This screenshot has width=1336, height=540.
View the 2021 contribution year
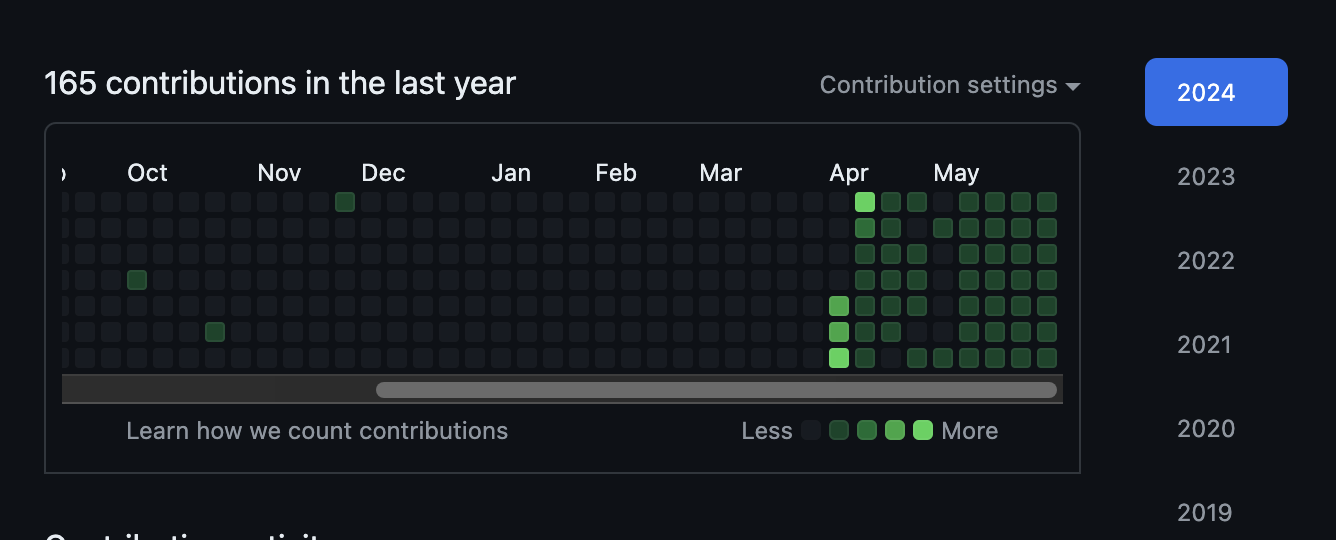click(1206, 345)
